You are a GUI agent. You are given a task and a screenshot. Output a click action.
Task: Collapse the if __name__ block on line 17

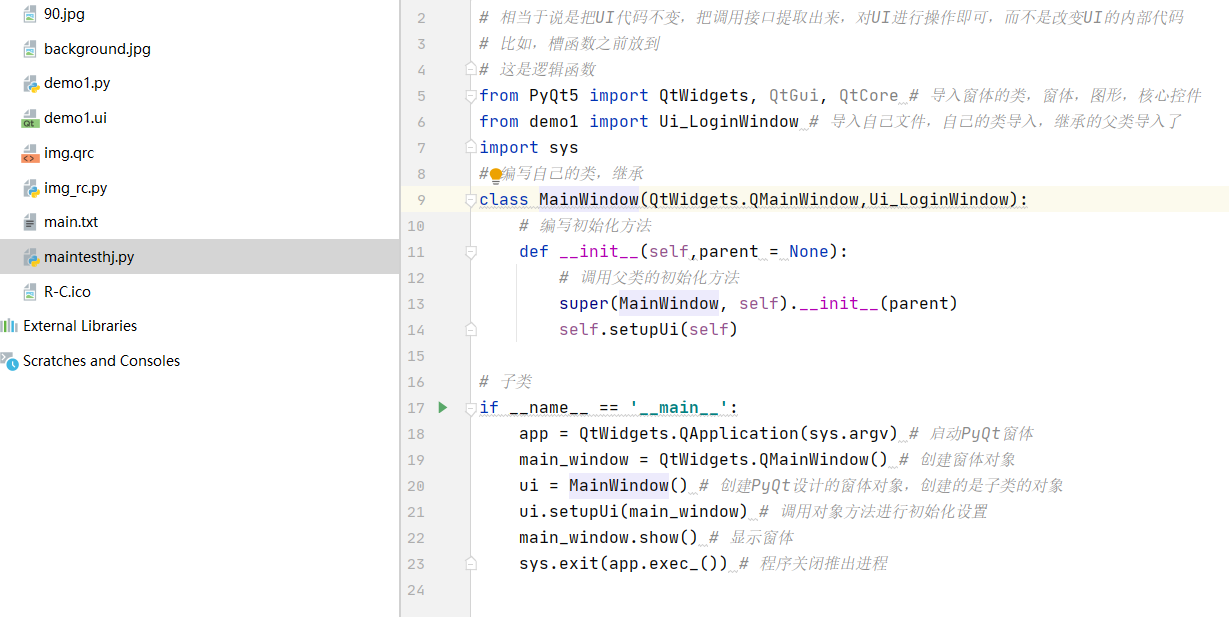471,407
